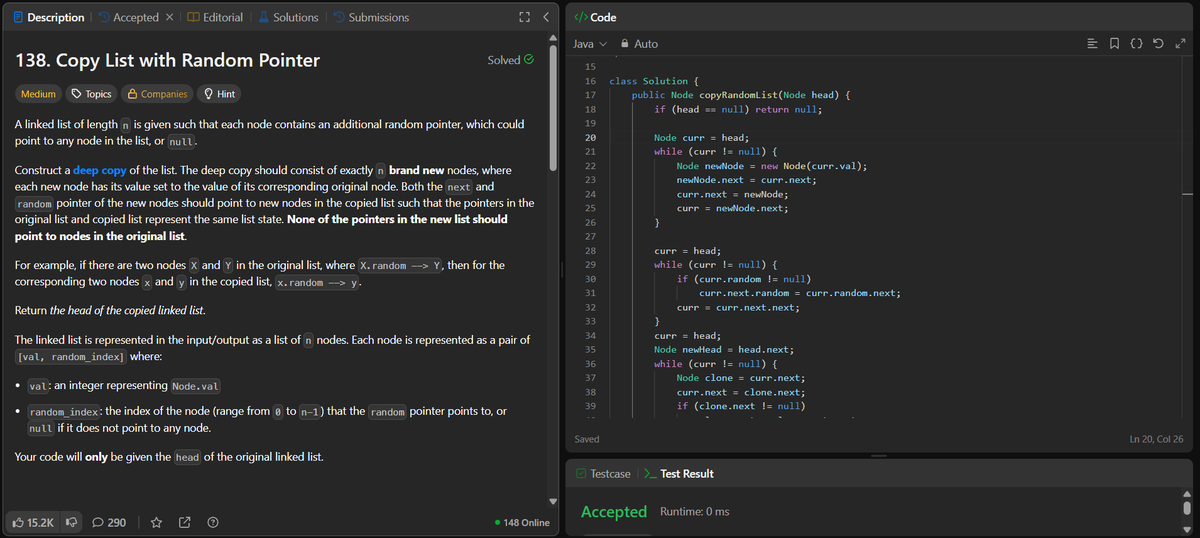Close the Accepted tab
Viewport: 1200px width, 538px height.
[170, 17]
